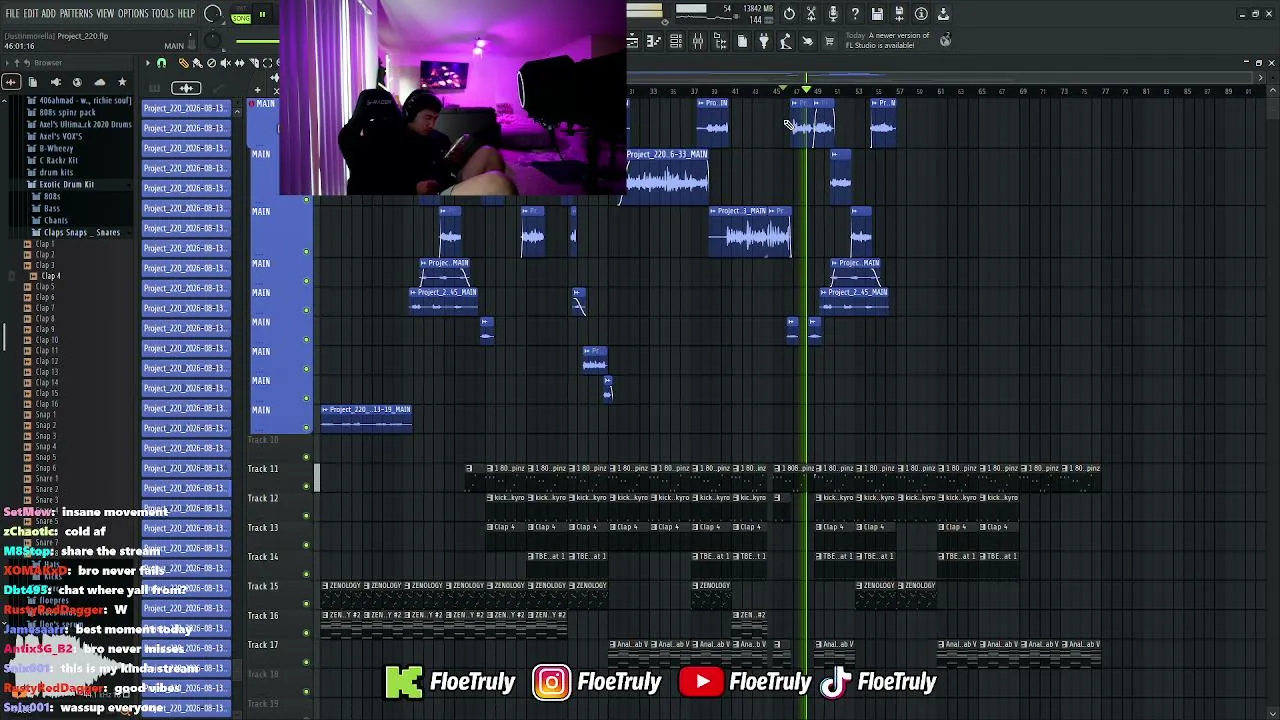1280x720 pixels.
Task: Open the playlist options arrow menu
Action: (148, 63)
